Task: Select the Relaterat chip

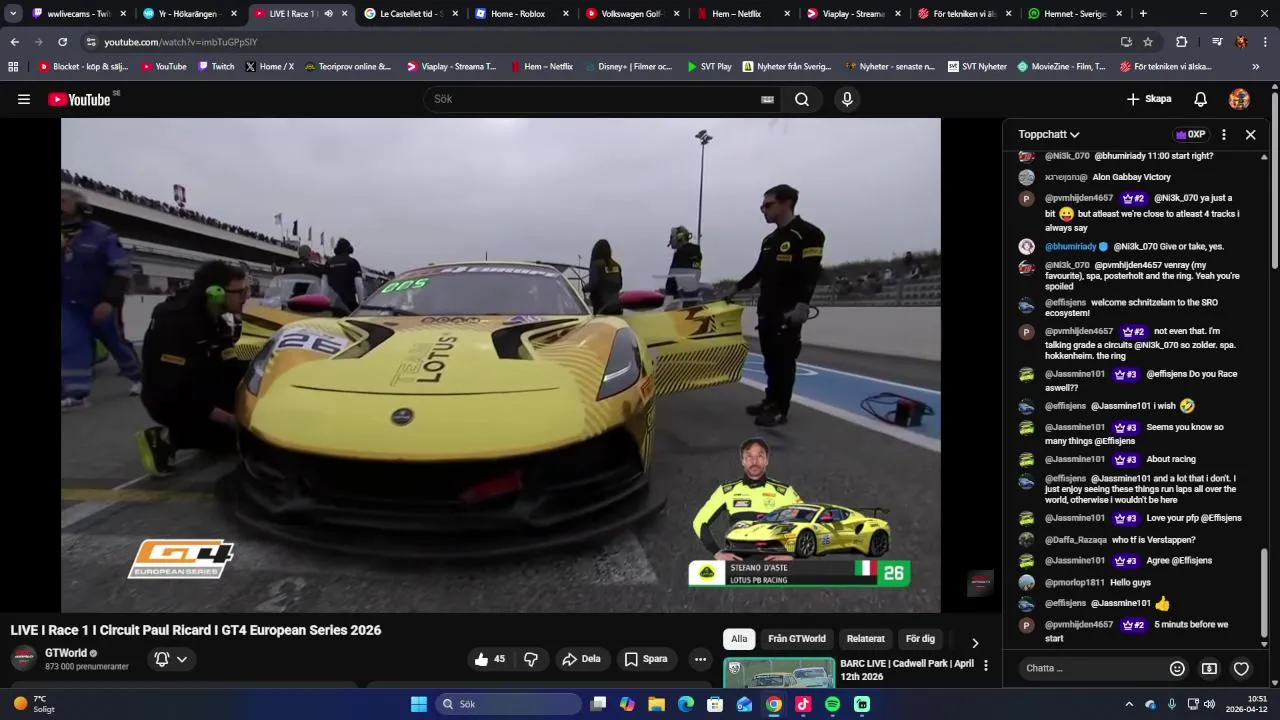Action: (x=866, y=639)
